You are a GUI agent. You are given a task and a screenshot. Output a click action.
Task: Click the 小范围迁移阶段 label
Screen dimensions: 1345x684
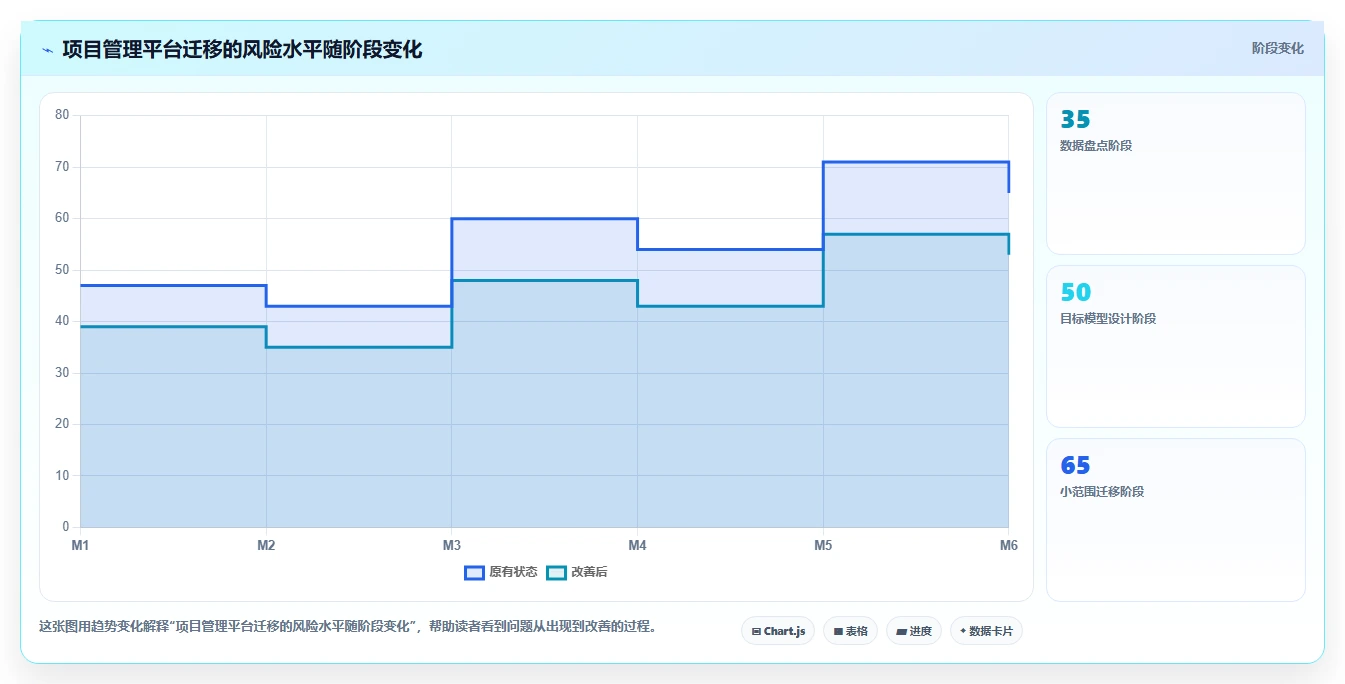1102,492
